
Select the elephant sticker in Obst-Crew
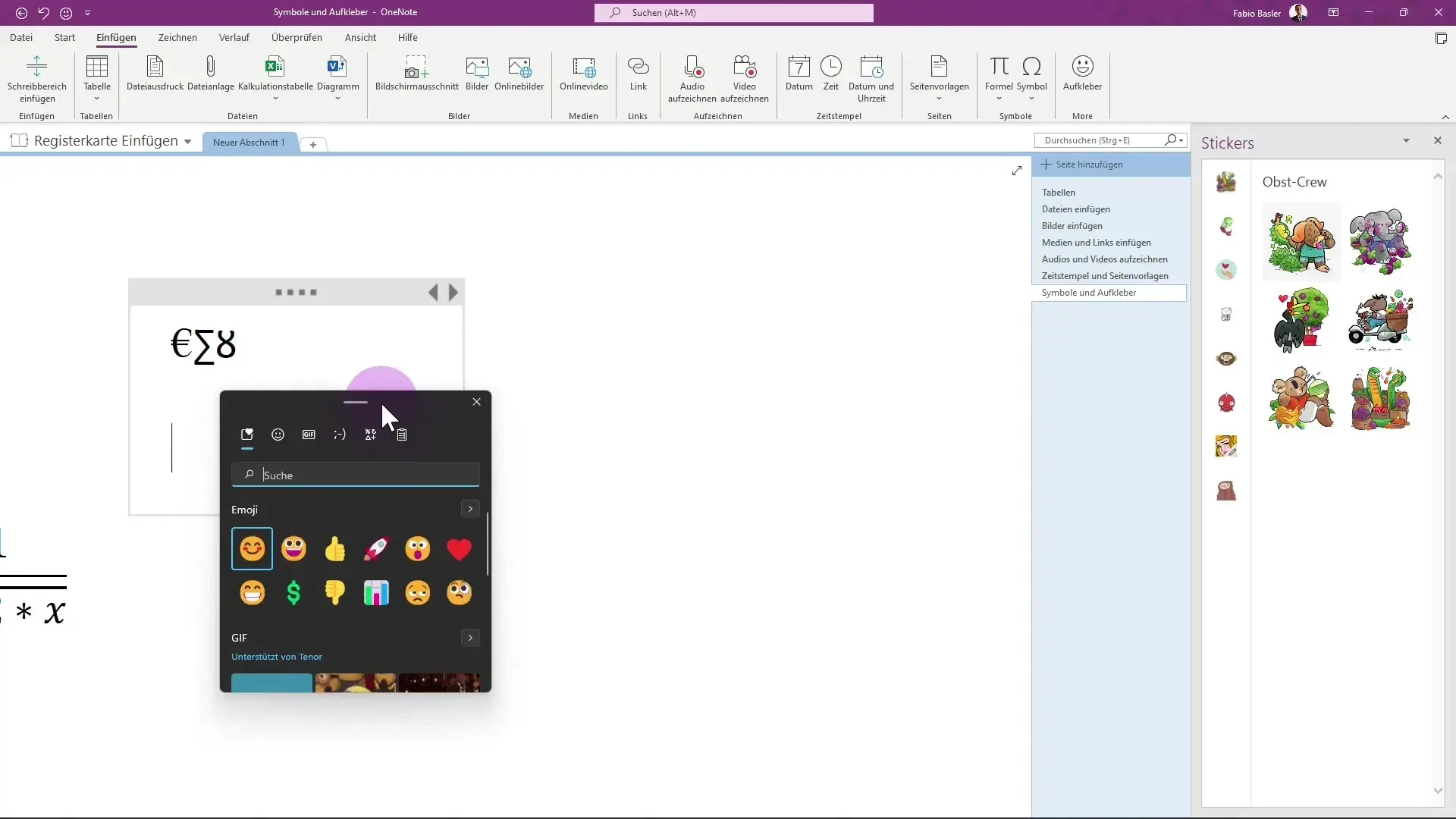(1380, 242)
